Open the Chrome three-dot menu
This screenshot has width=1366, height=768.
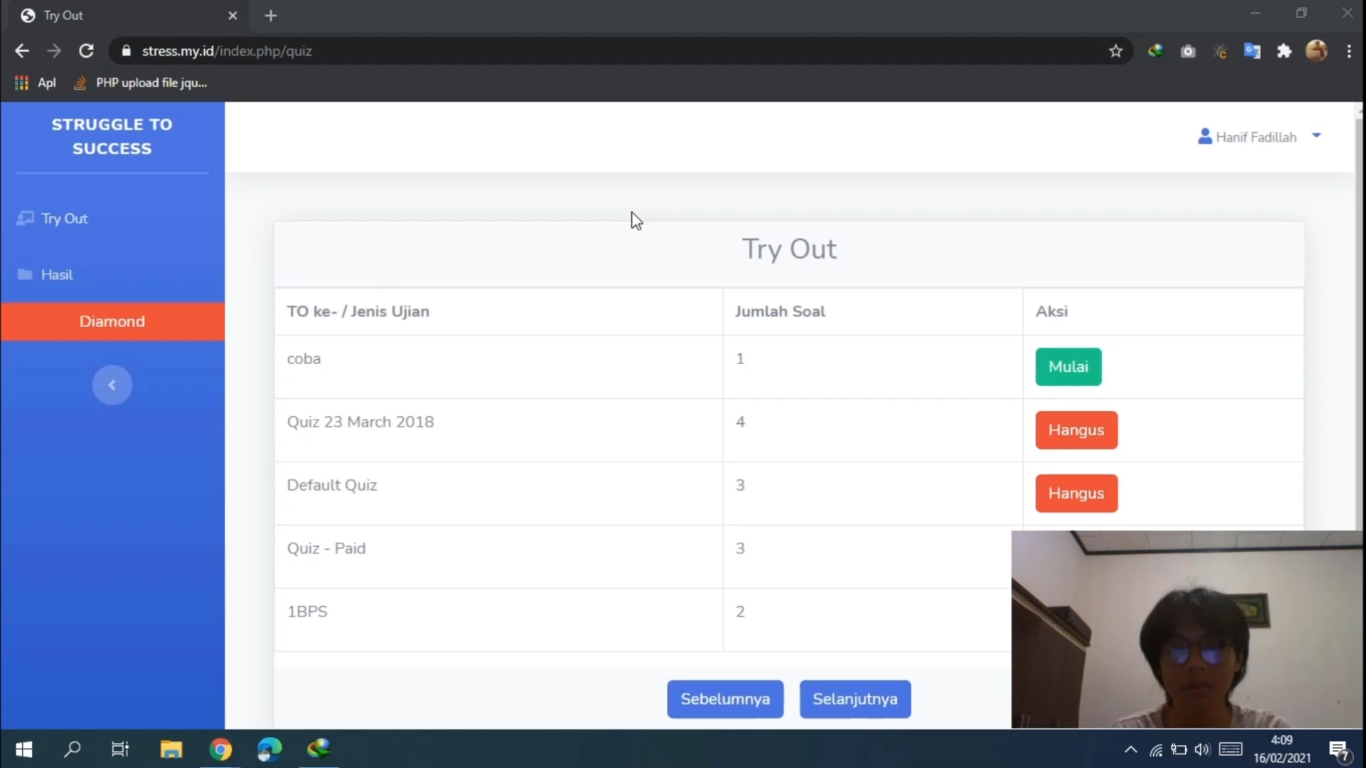1349,51
